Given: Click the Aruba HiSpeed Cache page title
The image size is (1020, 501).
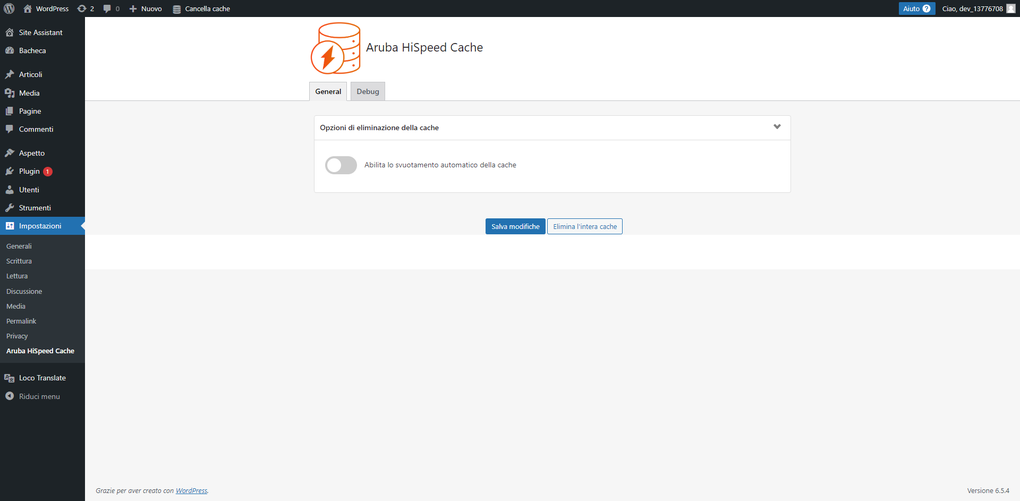Looking at the screenshot, I should tap(425, 47).
